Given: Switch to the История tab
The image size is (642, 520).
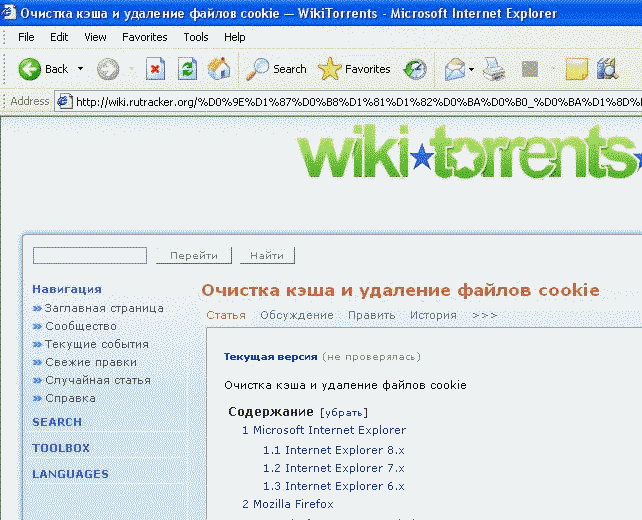Looking at the screenshot, I should click(x=432, y=315).
